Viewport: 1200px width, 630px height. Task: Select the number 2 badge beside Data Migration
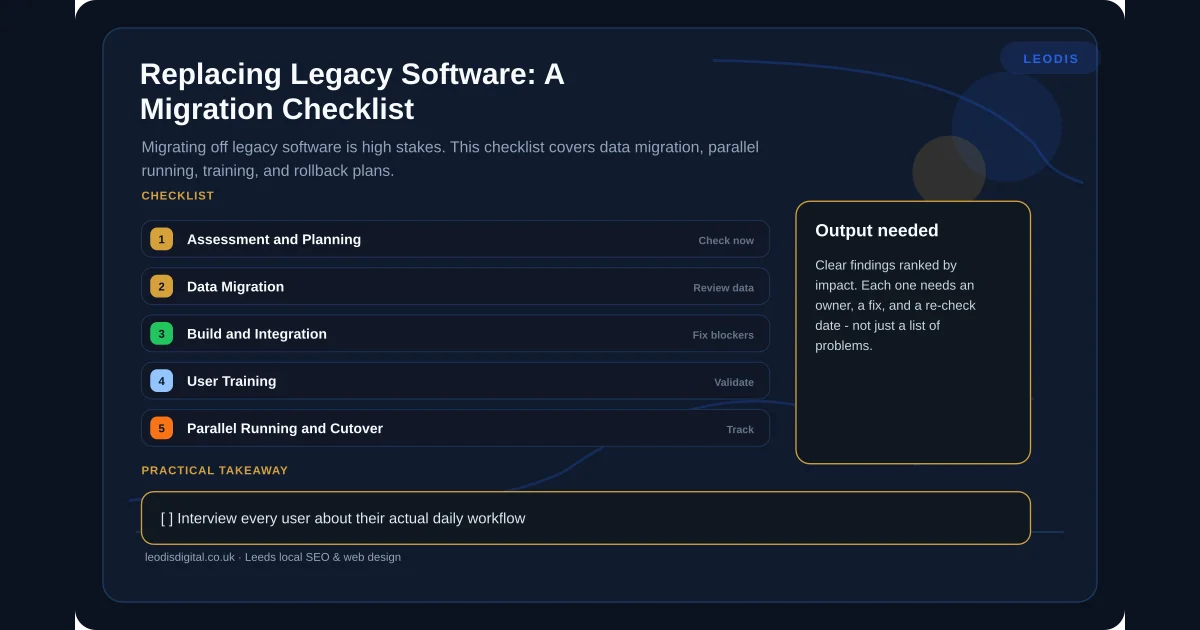tap(161, 286)
